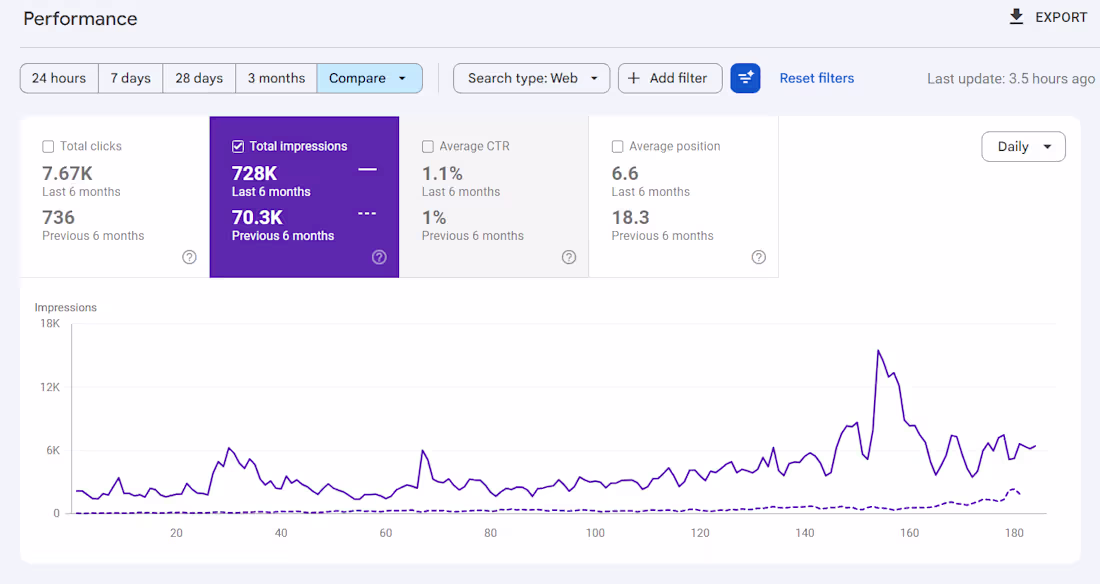The width and height of the screenshot is (1100, 584).
Task: Click the help icon on Total impressions card
Action: click(379, 257)
